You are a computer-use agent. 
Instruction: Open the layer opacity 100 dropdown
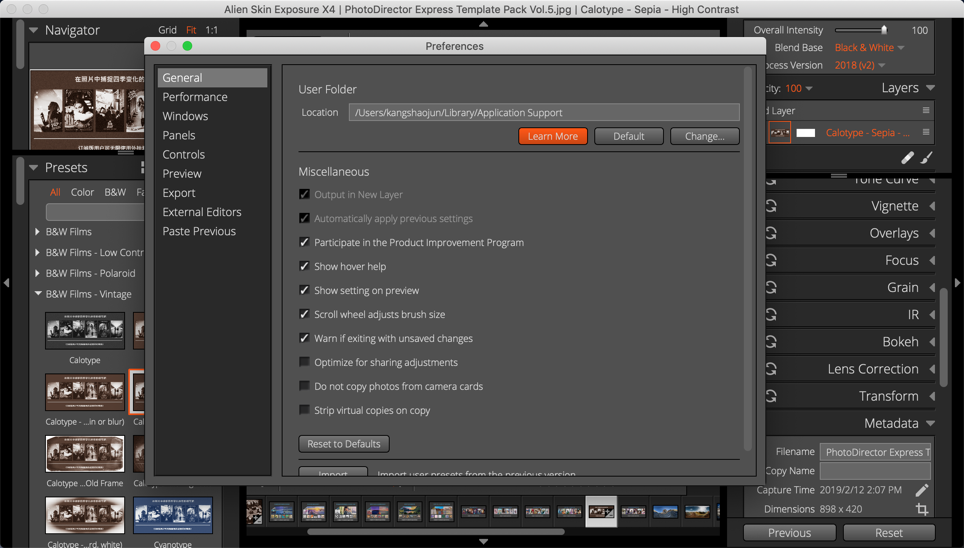[799, 89]
